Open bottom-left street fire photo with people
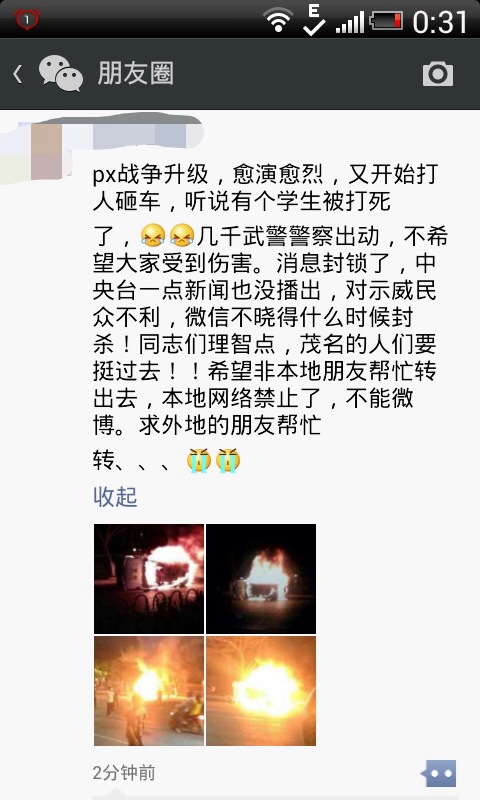 [x=149, y=691]
